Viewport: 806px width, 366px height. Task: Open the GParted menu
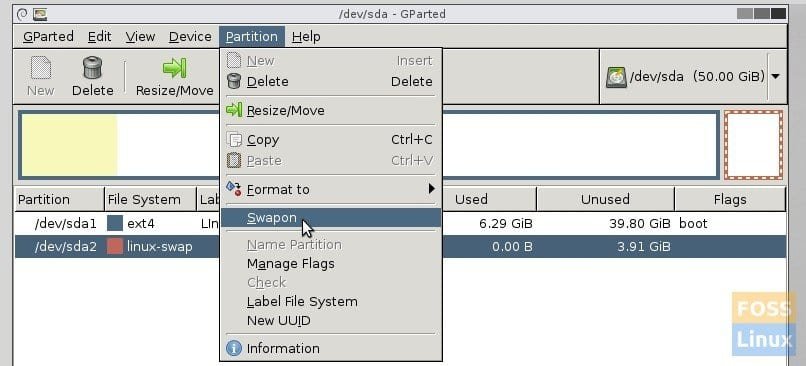(48, 36)
